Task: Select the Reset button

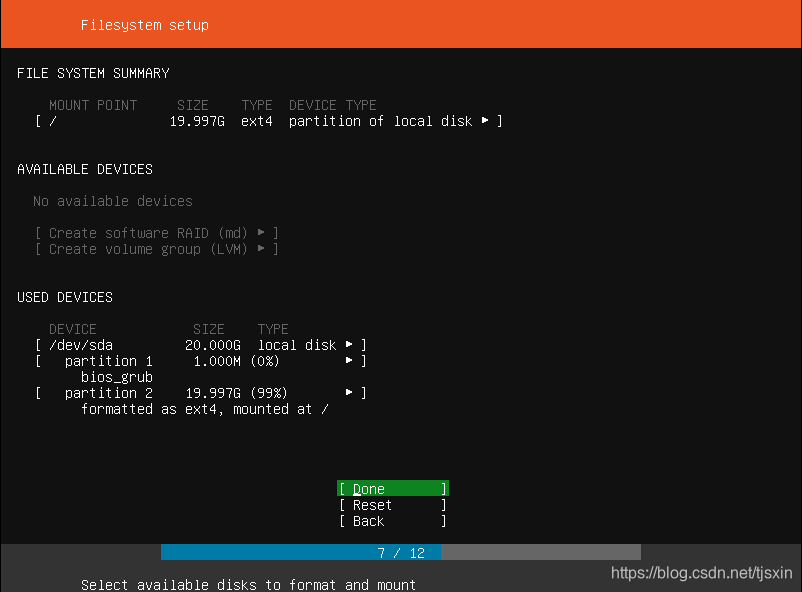Action: tap(393, 505)
